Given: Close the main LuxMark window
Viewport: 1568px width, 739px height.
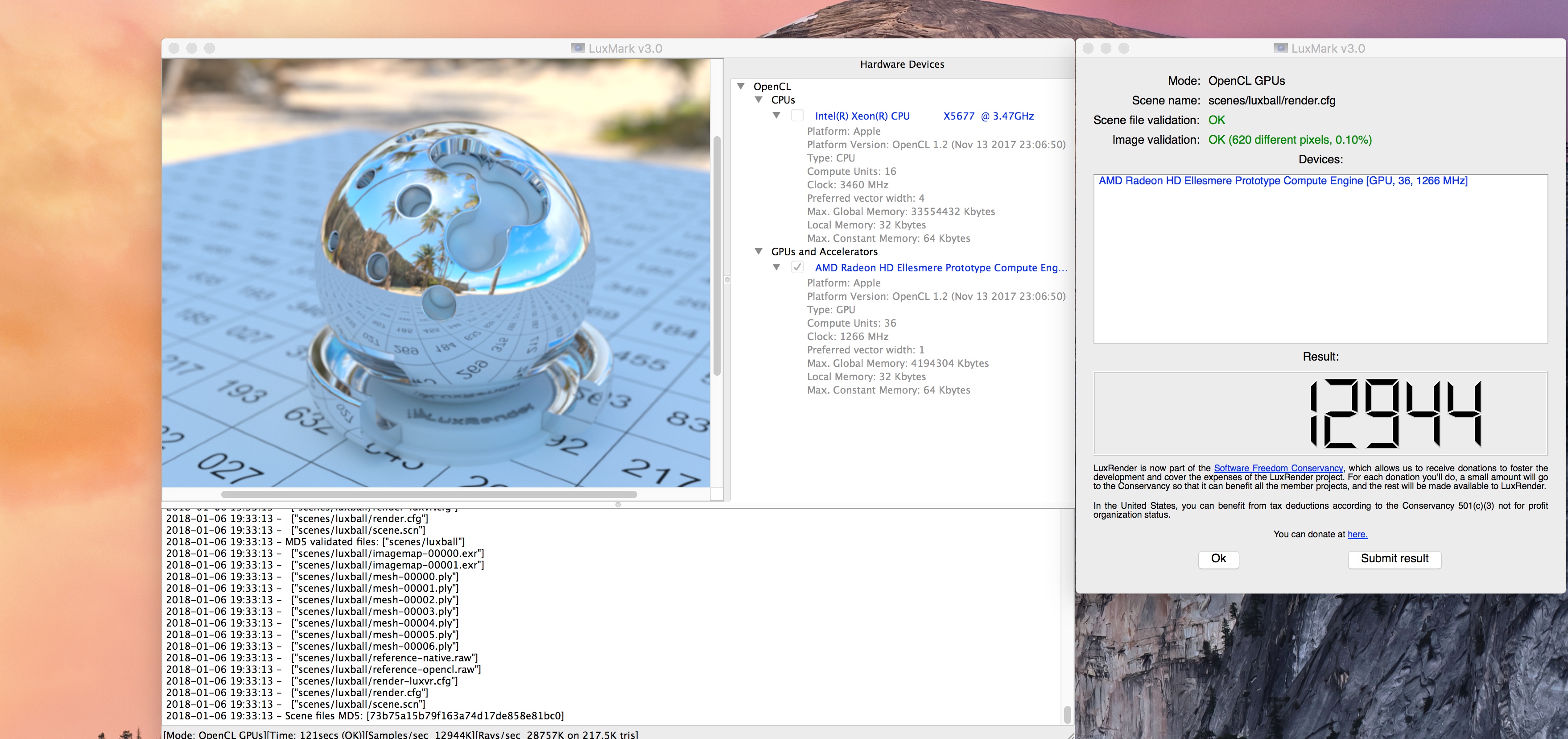Looking at the screenshot, I should 174,48.
